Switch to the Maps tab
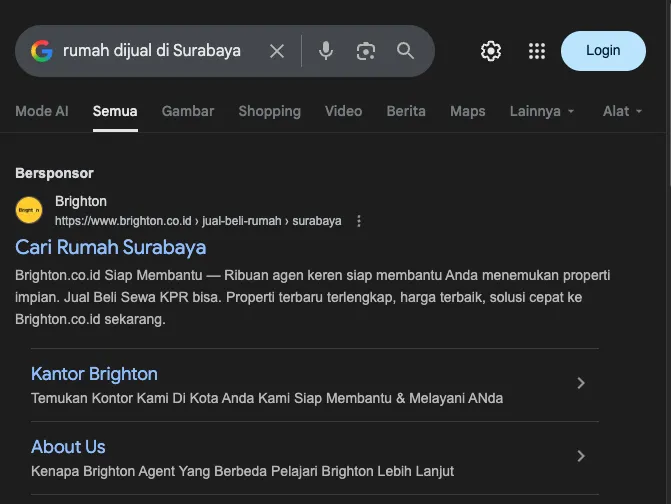 (467, 111)
